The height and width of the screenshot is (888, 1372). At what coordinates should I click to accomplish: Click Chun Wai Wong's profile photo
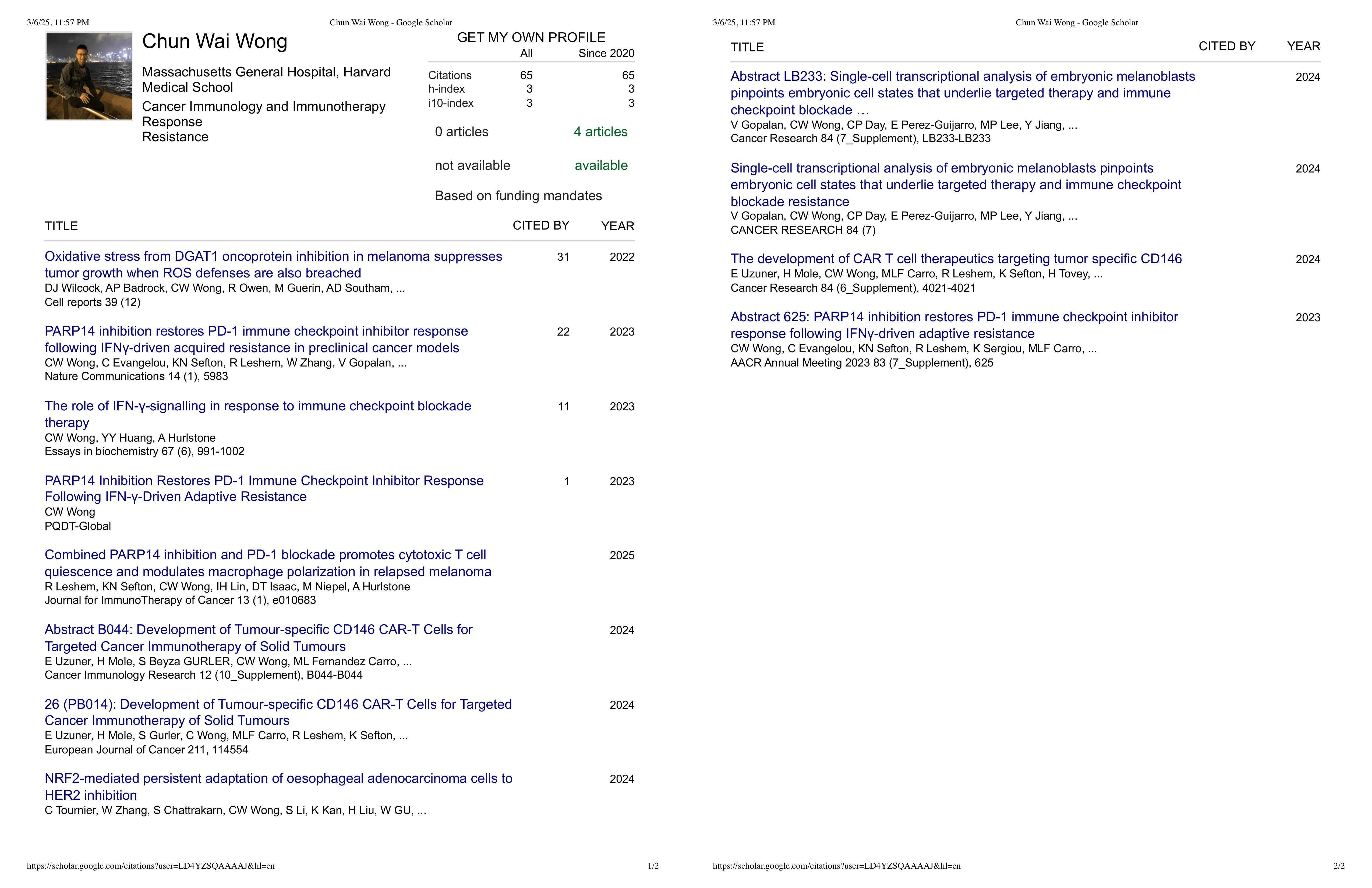point(89,76)
